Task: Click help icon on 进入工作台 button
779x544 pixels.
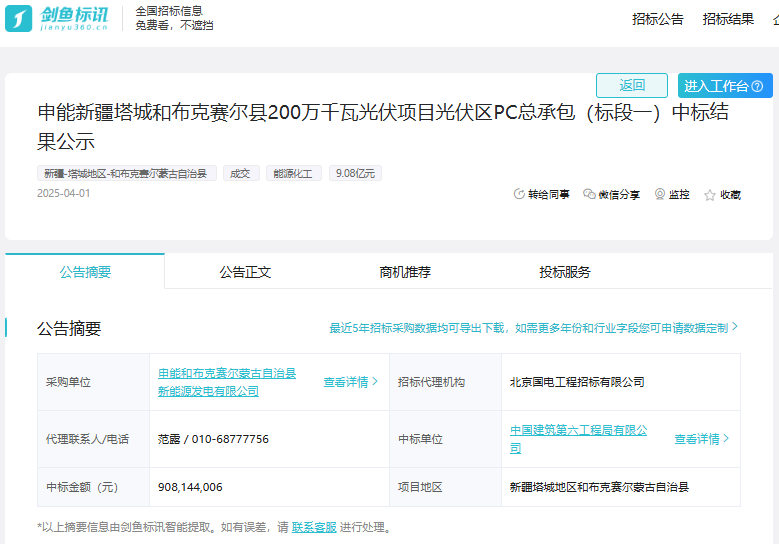Action: click(758, 86)
